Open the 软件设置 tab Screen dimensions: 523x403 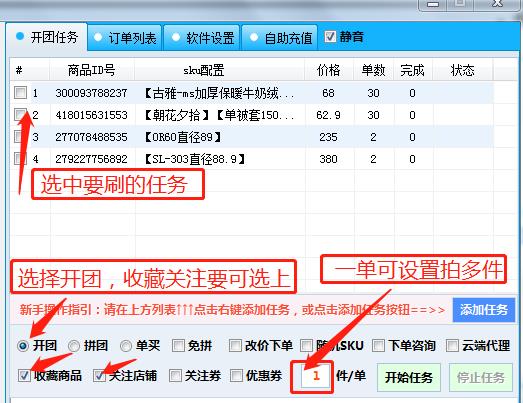(x=202, y=38)
